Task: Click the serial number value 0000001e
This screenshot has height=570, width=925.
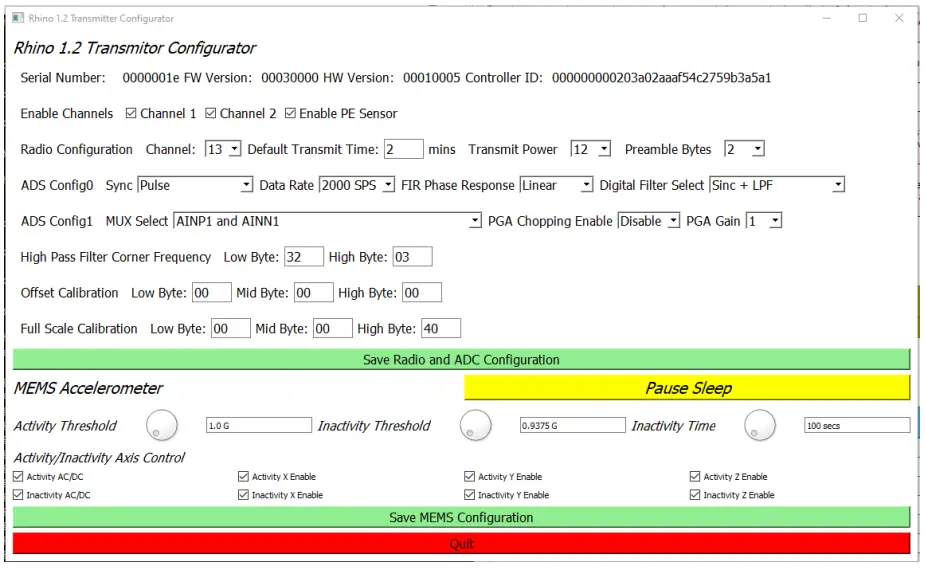Action: pyautogui.click(x=150, y=78)
